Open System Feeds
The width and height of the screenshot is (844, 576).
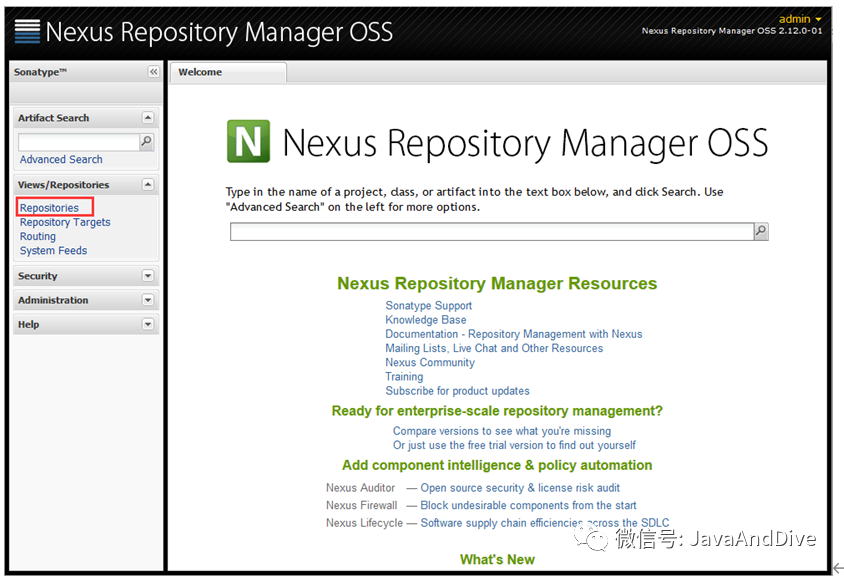[x=53, y=251]
